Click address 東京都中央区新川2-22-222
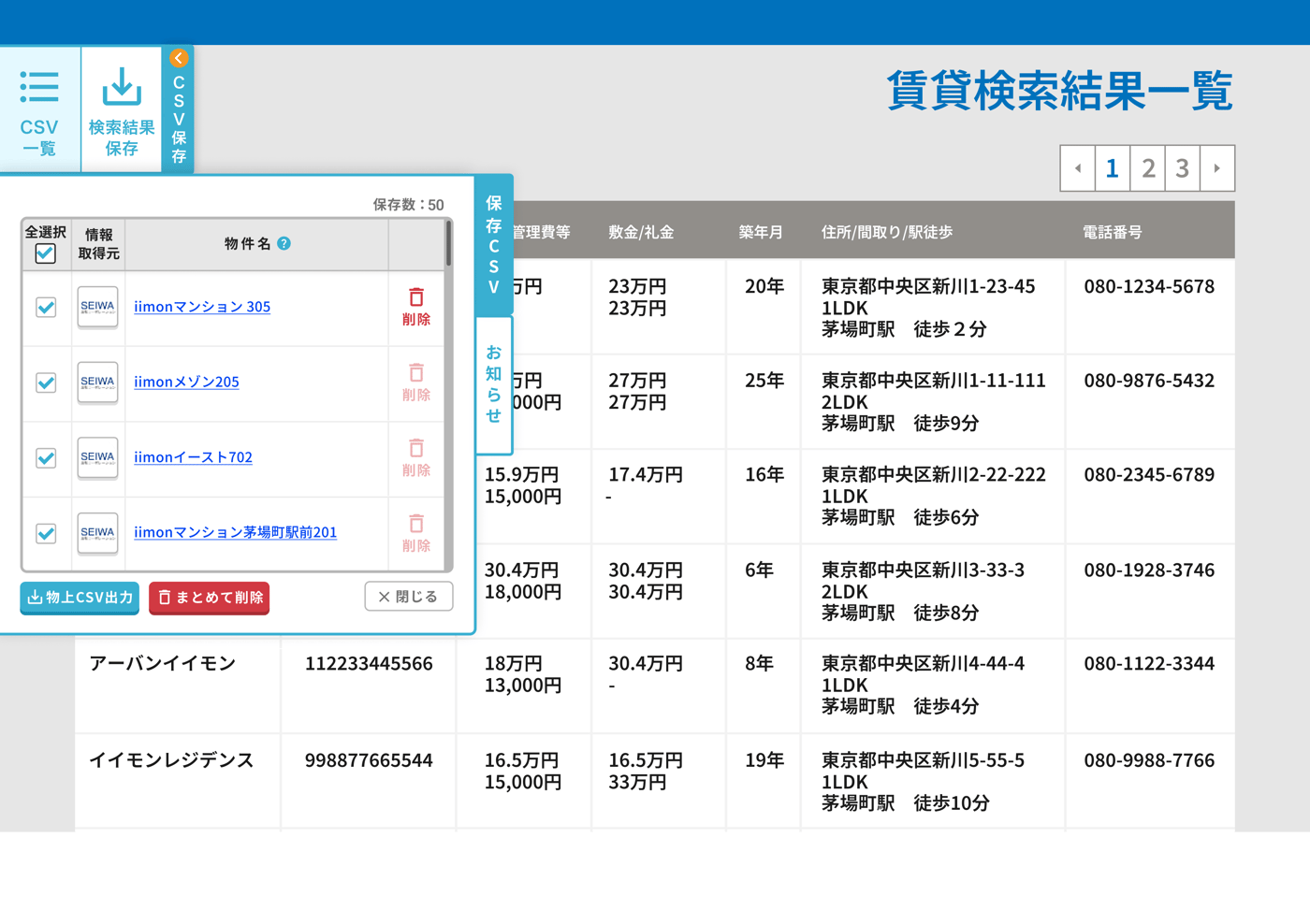Viewport: 1310px width, 924px height. point(933,475)
